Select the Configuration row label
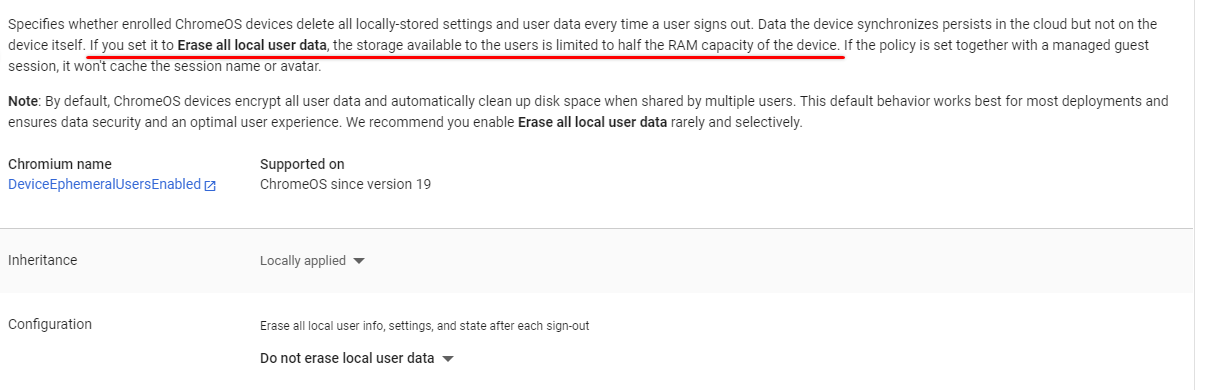This screenshot has width=1213, height=390. [x=50, y=324]
